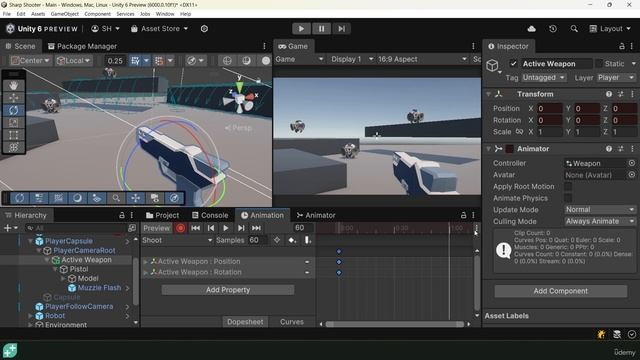The image size is (640, 360).
Task: Lock the Inspector panel
Action: 621,46
